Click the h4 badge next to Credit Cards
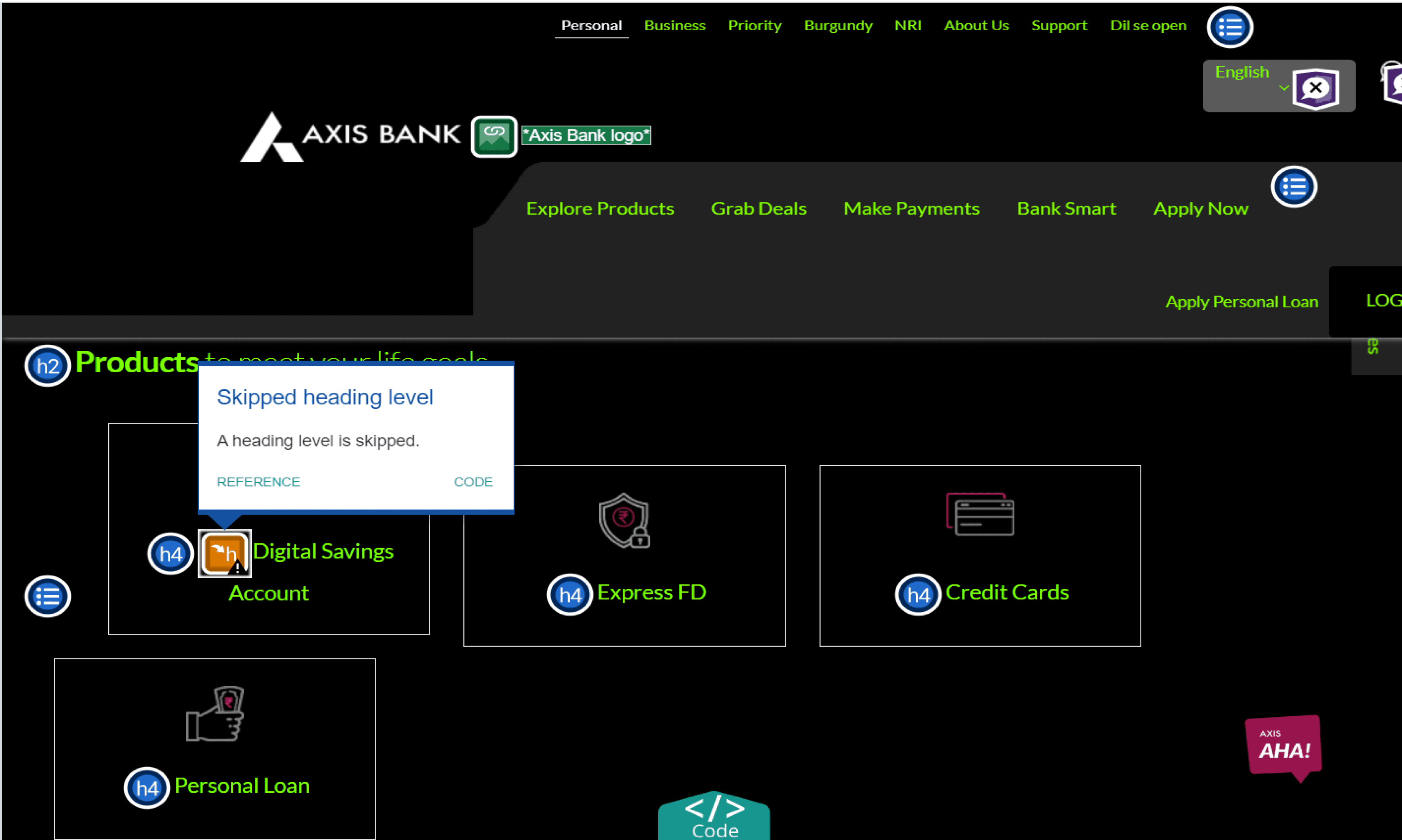 (x=918, y=594)
